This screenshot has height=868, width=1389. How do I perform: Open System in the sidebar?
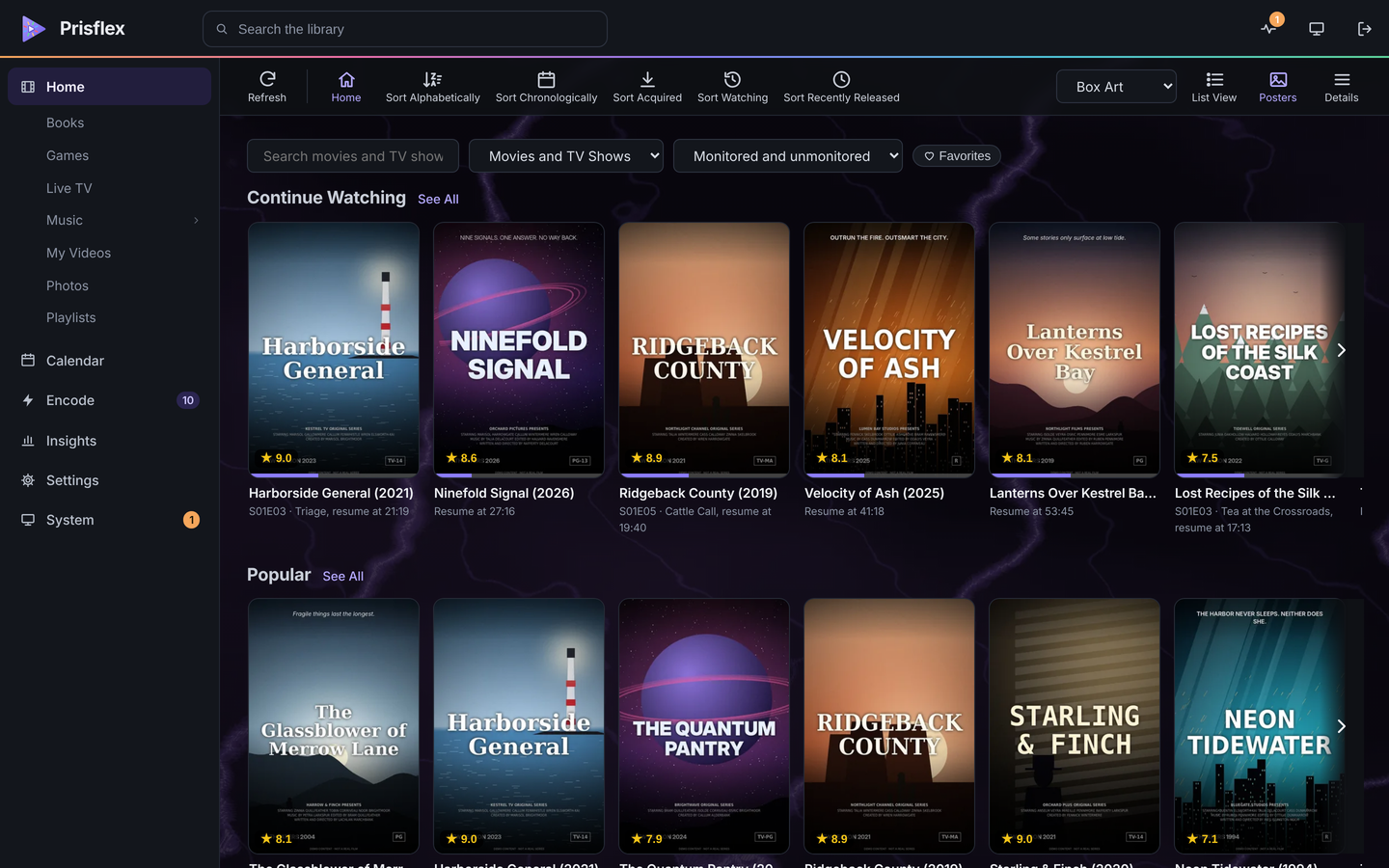coord(109,520)
